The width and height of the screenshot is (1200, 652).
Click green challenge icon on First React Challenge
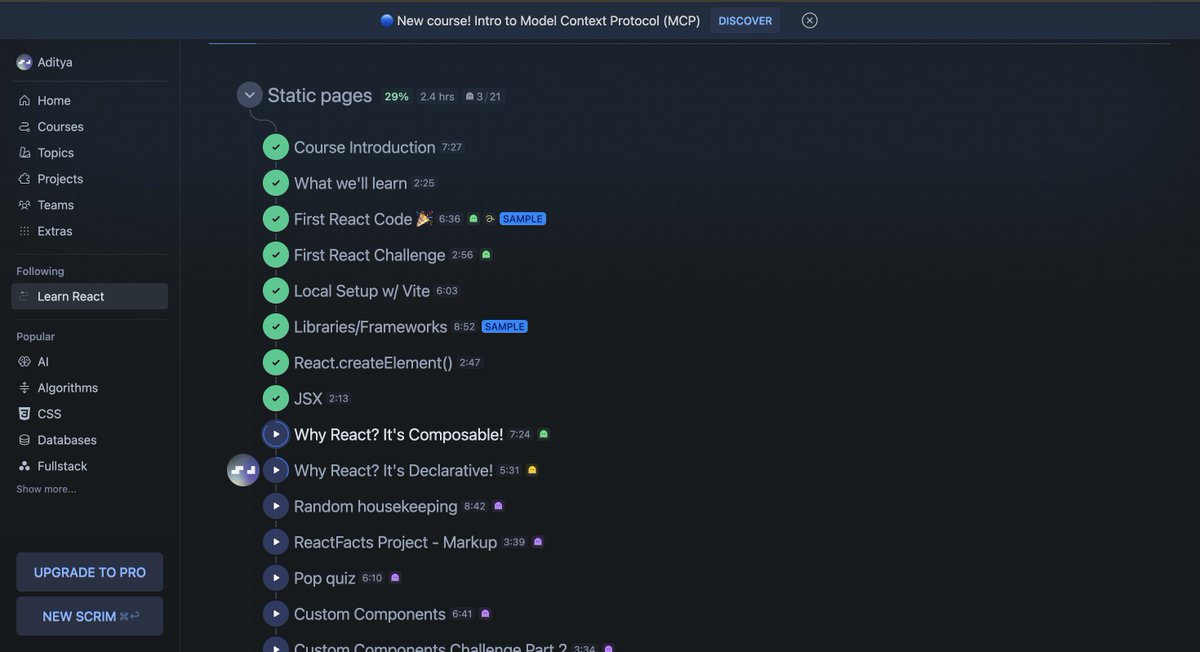point(486,255)
